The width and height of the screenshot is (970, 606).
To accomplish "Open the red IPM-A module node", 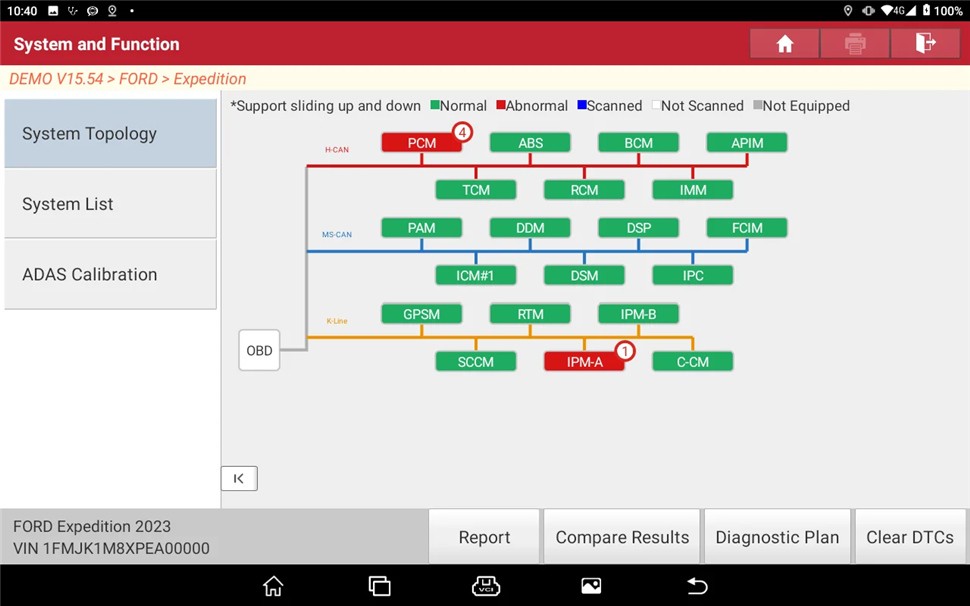I will [x=584, y=362].
